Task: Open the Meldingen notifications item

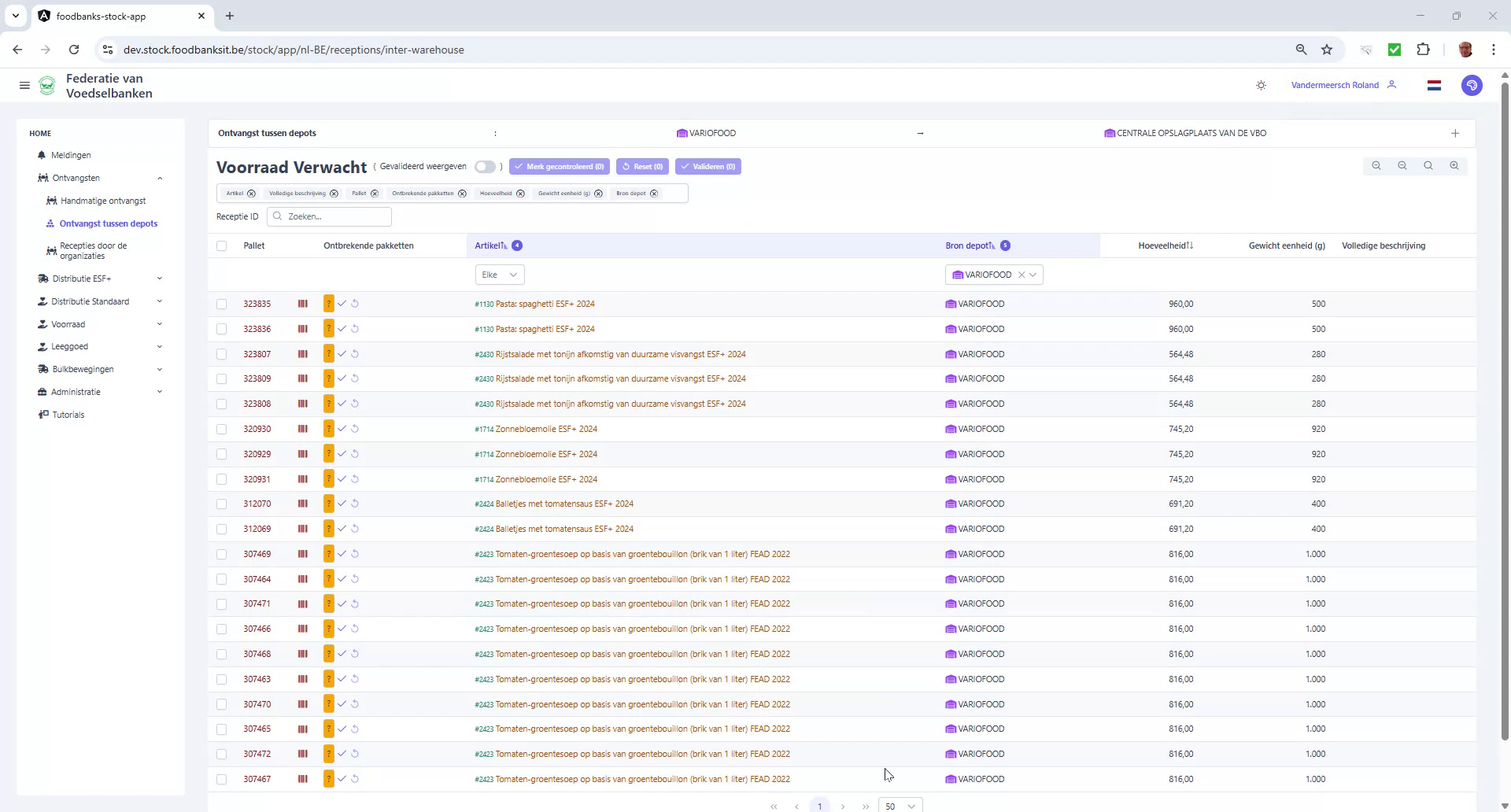Action: click(72, 155)
